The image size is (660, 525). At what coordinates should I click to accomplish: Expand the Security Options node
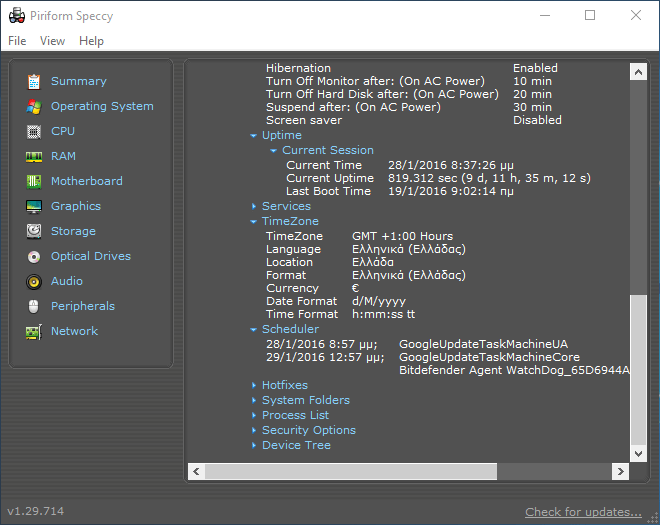click(254, 430)
